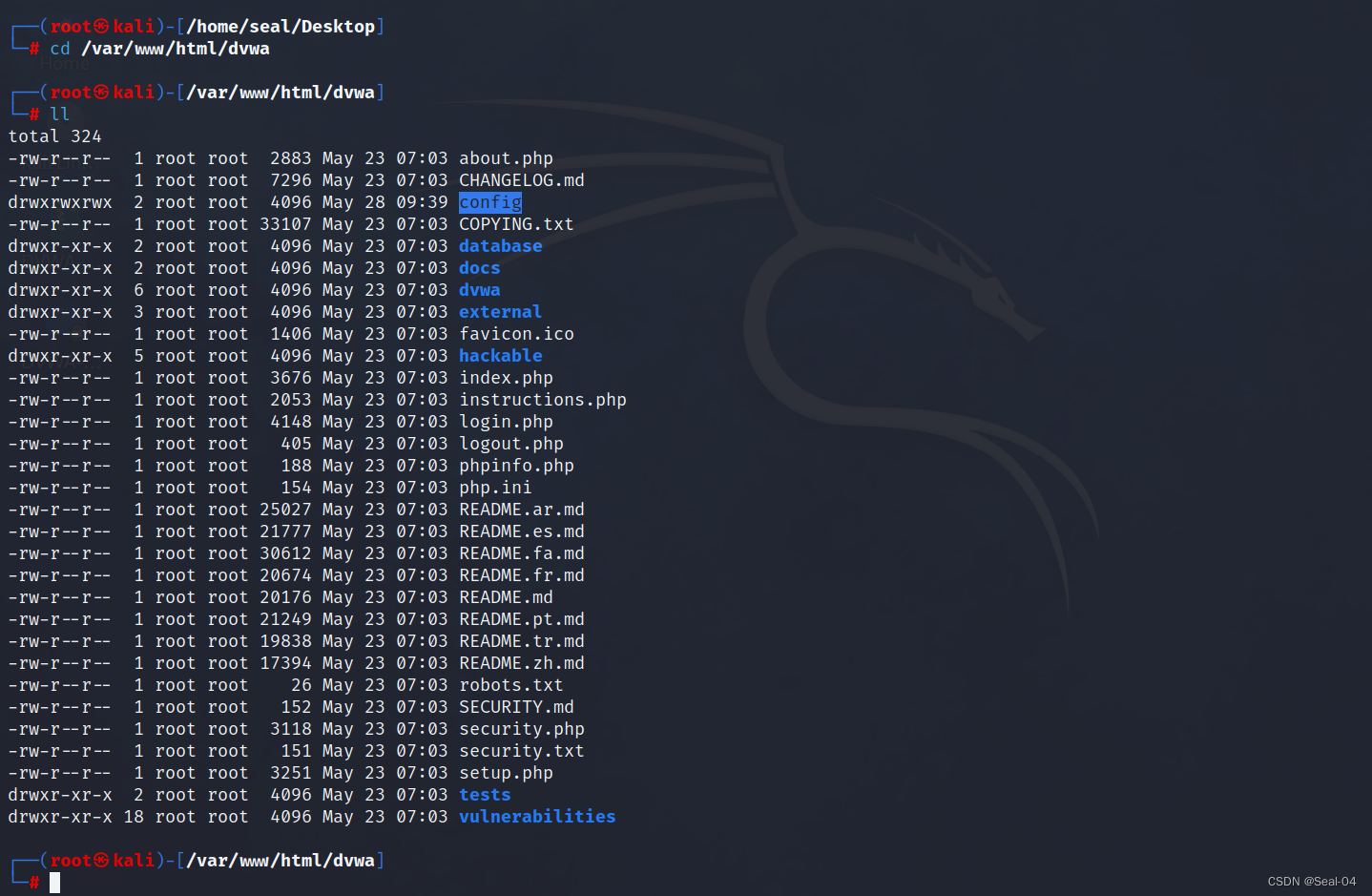The width and height of the screenshot is (1372, 896).
Task: Click the README.es.md filename
Action: [521, 531]
